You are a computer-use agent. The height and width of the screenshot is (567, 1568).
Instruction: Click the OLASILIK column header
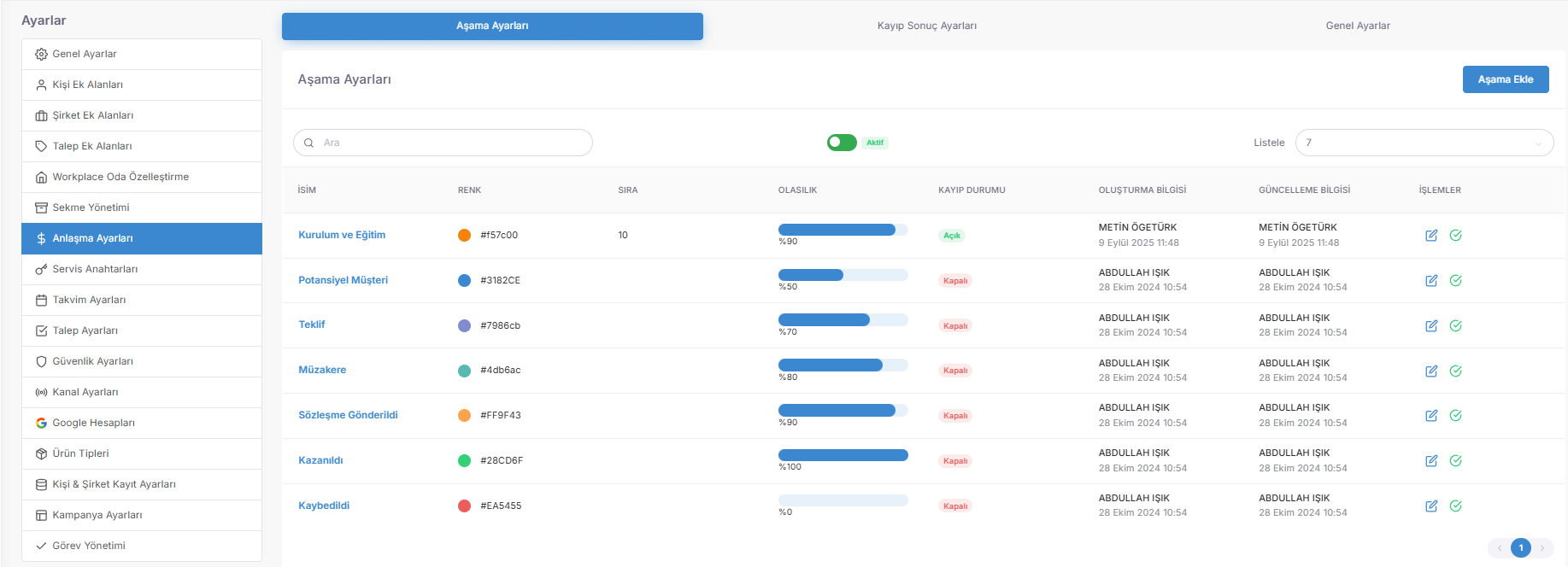point(797,190)
